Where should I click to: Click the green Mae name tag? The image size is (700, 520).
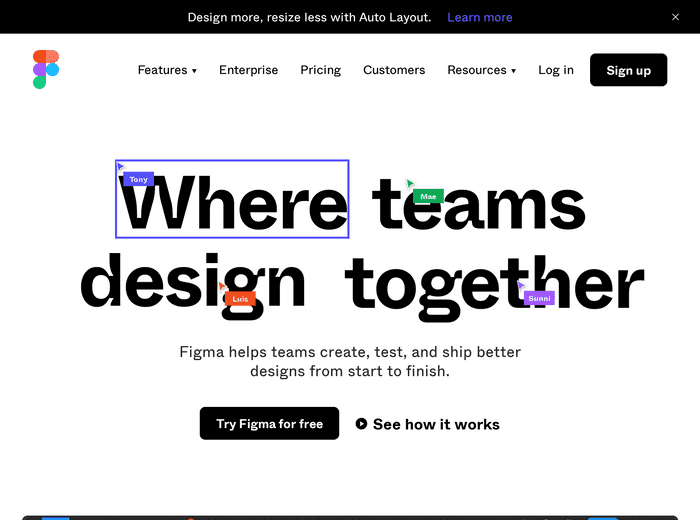click(x=428, y=196)
